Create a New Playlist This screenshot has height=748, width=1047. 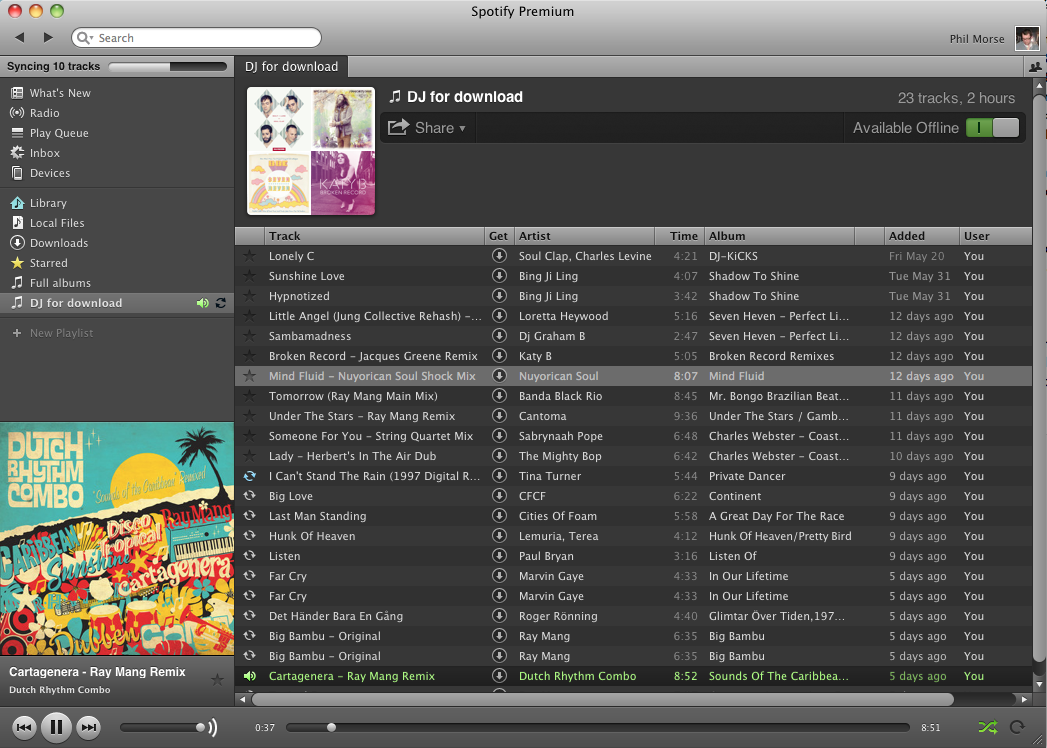(60, 333)
